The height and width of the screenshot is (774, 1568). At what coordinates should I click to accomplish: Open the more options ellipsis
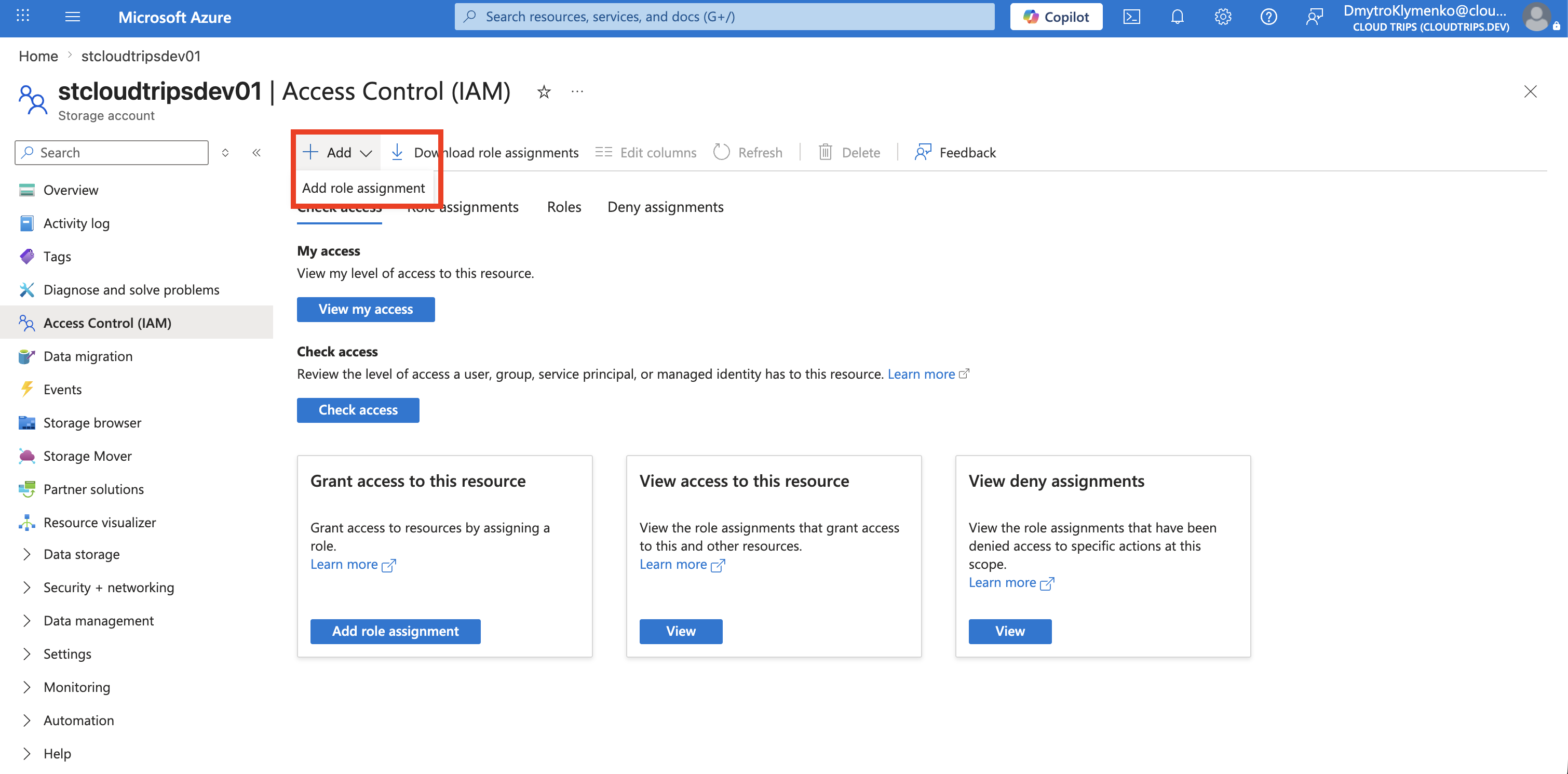click(577, 91)
